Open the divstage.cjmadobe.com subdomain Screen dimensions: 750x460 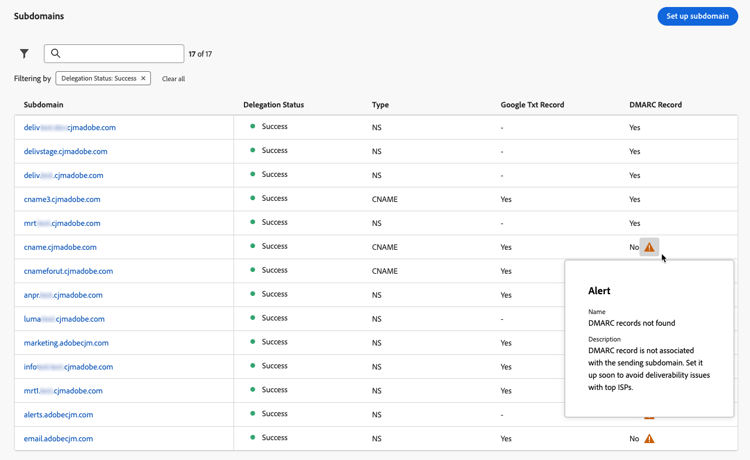coord(65,151)
